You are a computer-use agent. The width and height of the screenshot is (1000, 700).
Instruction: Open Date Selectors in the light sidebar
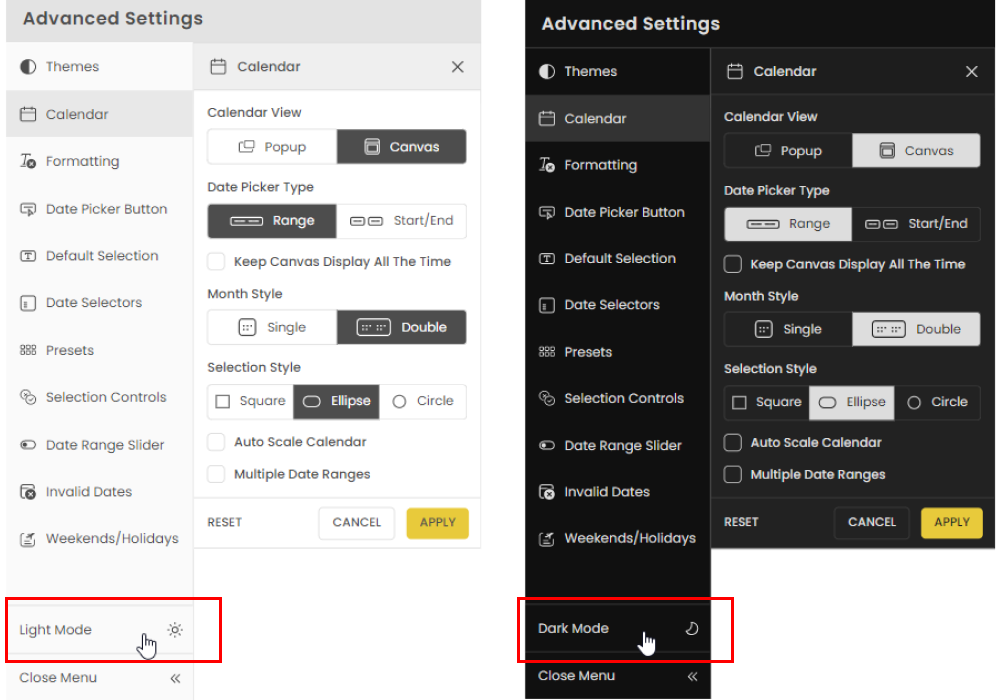click(x=93, y=303)
